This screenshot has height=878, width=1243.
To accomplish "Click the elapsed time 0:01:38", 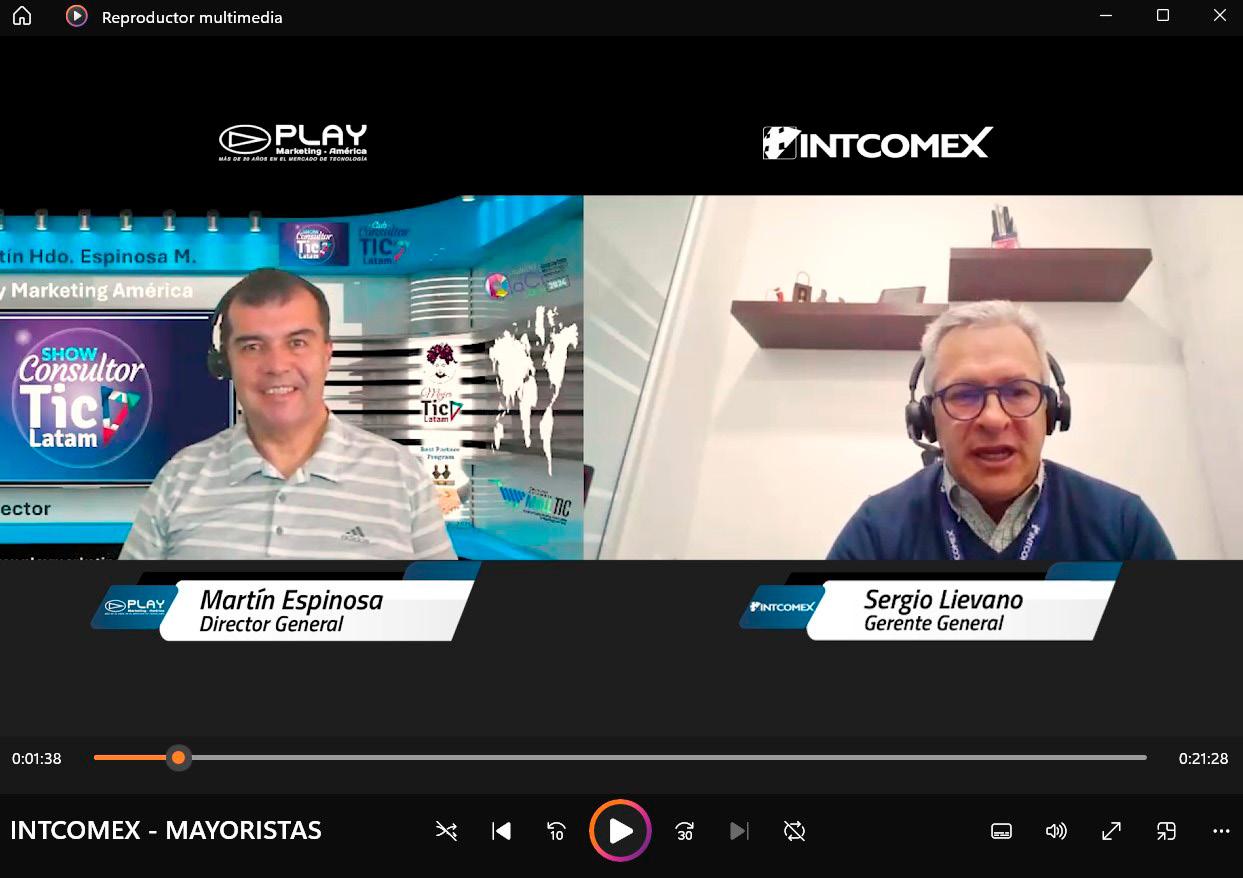I will point(37,759).
